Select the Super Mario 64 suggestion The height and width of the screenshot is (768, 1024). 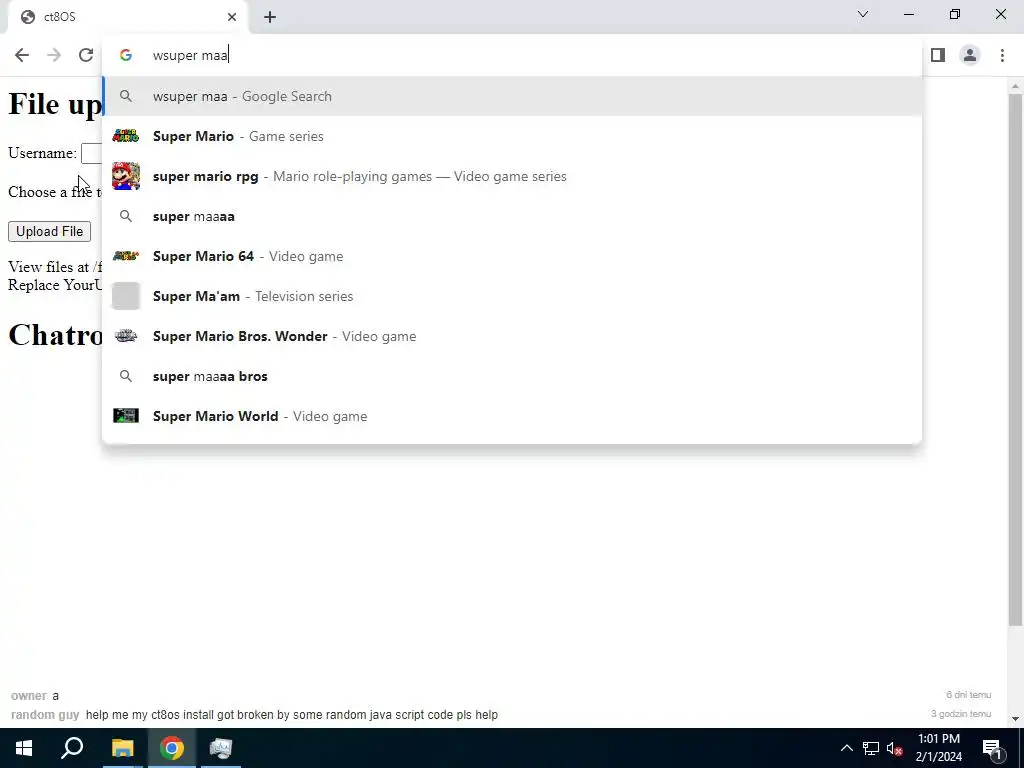(512, 256)
